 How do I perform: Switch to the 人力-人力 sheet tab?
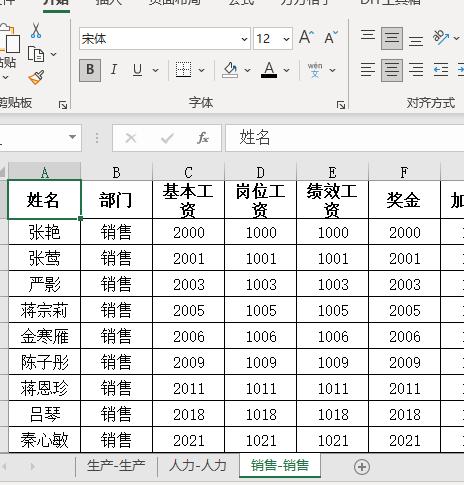click(198, 466)
